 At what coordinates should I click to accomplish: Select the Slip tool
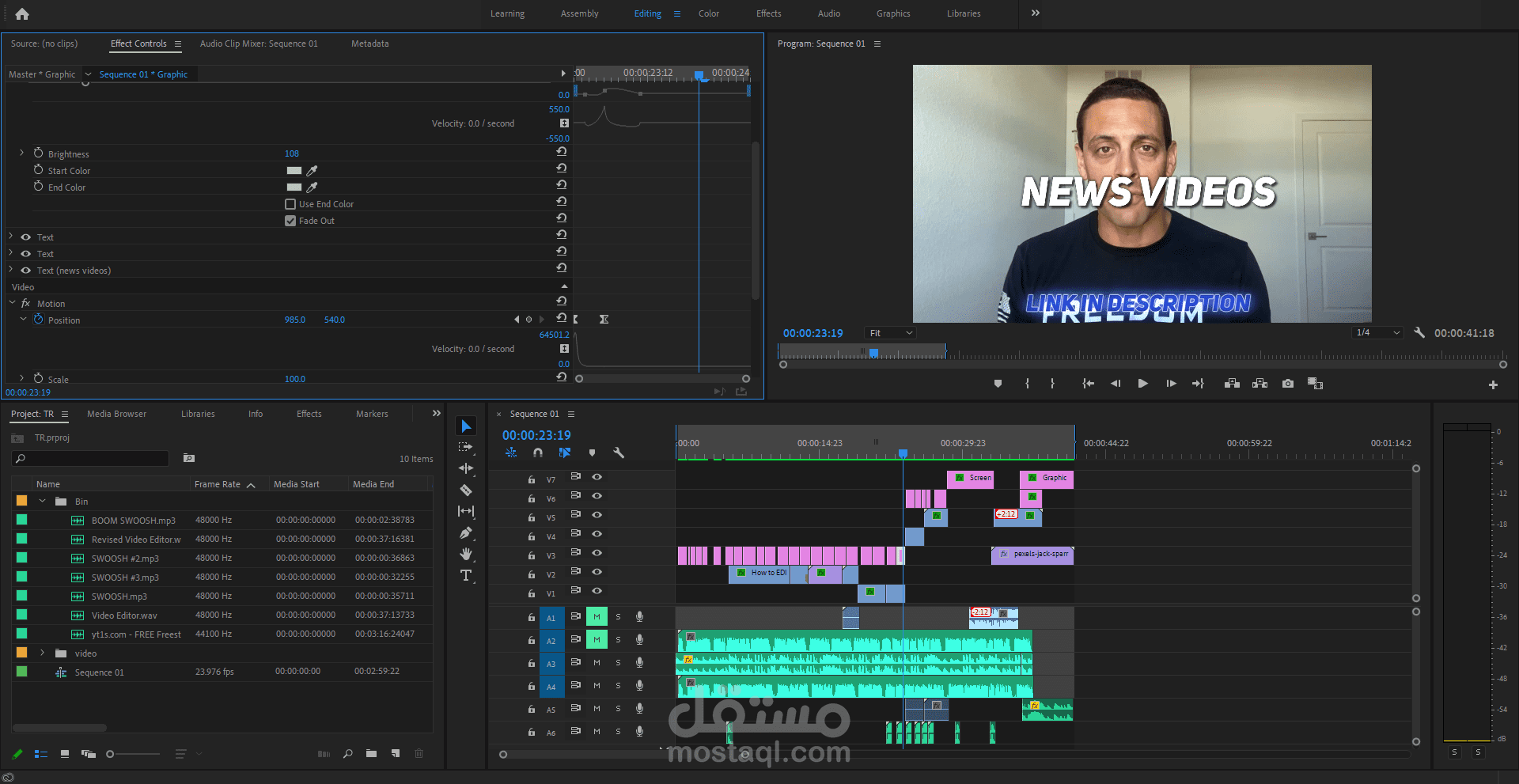pos(466,511)
